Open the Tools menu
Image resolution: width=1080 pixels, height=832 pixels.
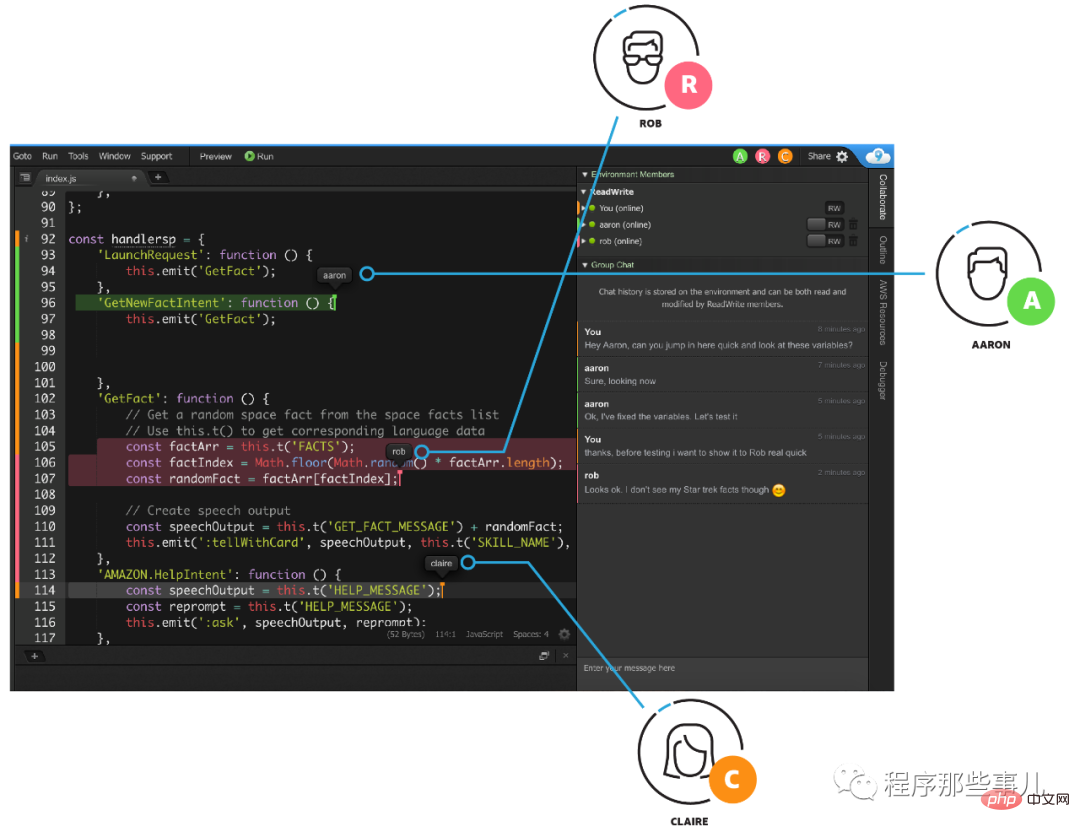point(78,156)
